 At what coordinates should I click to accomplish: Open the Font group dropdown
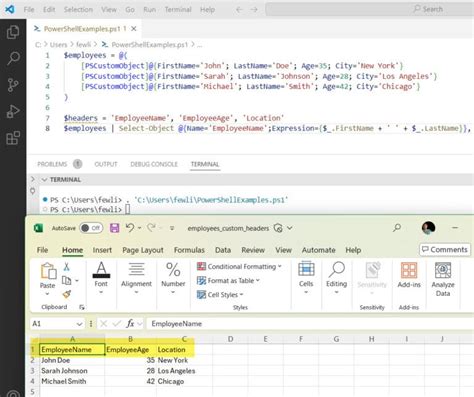click(x=101, y=292)
